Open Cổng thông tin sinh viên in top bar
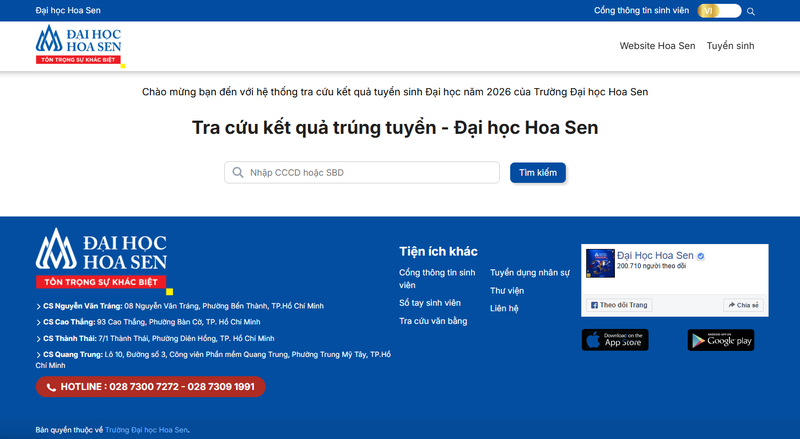The height and width of the screenshot is (439, 800). pos(641,10)
